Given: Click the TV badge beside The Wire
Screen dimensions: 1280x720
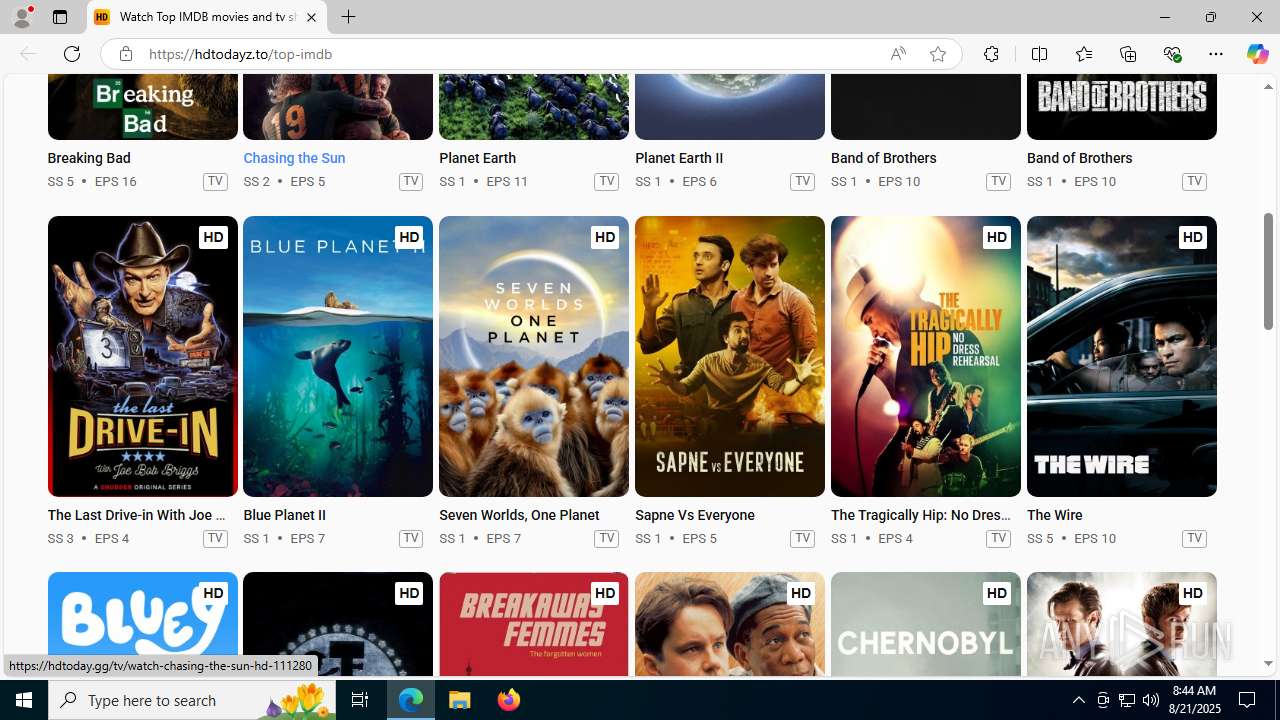Looking at the screenshot, I should [1194, 538].
